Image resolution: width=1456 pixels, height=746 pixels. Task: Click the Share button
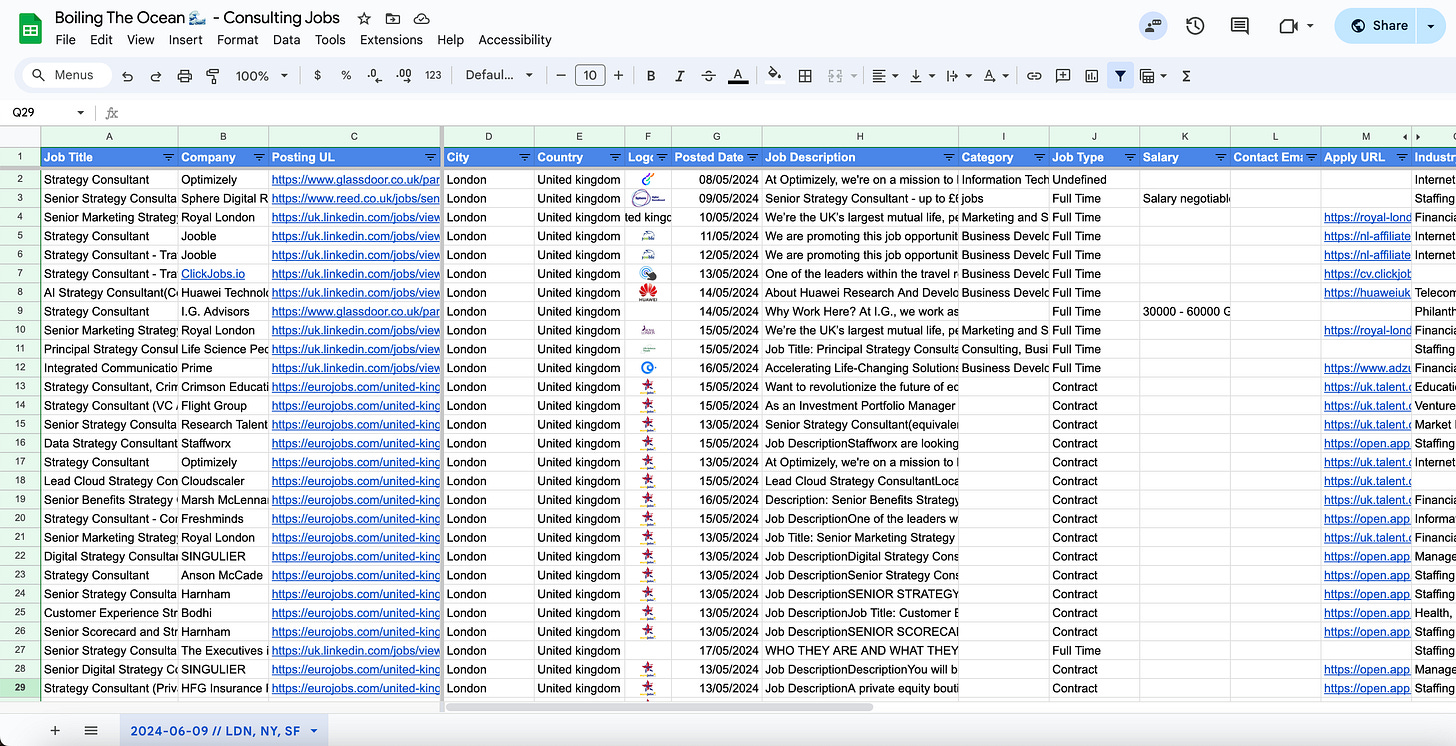click(1376, 26)
